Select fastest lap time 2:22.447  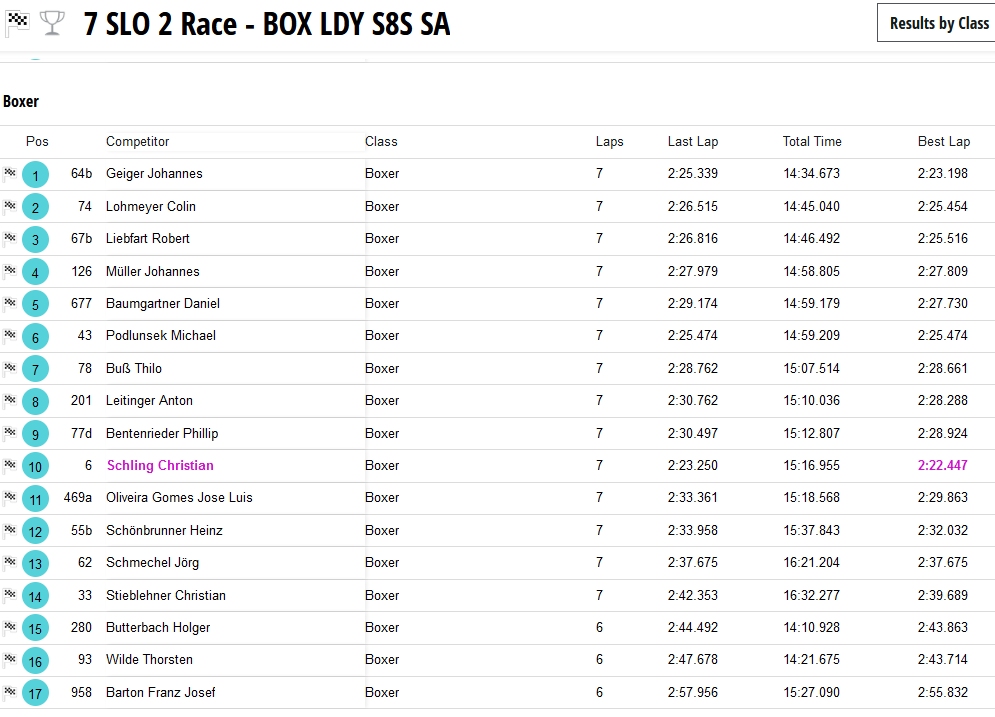pos(943,465)
